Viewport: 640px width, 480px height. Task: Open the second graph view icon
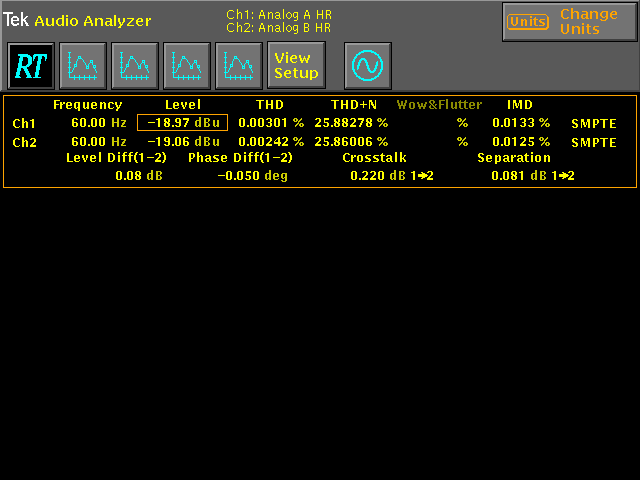135,66
